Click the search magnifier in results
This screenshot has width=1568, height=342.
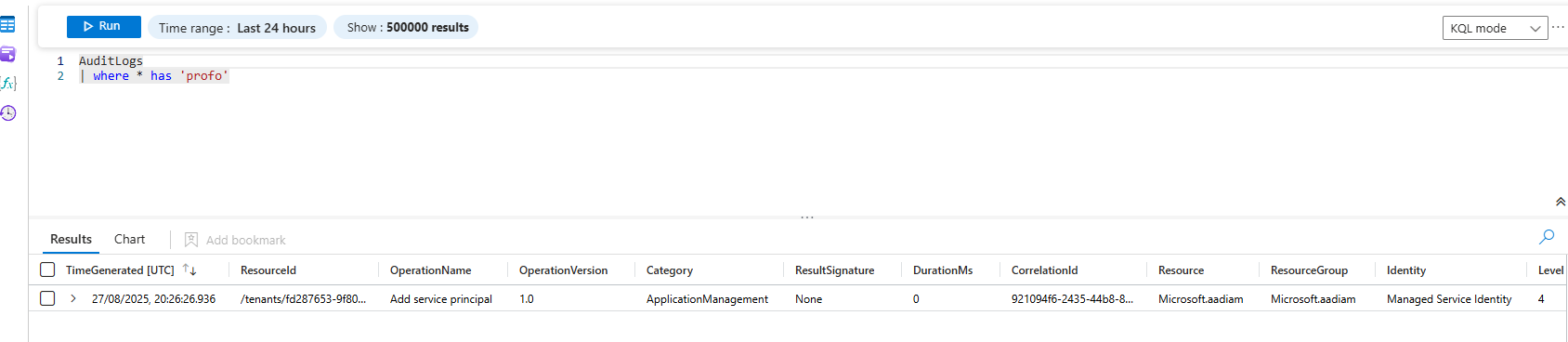pyautogui.click(x=1547, y=237)
